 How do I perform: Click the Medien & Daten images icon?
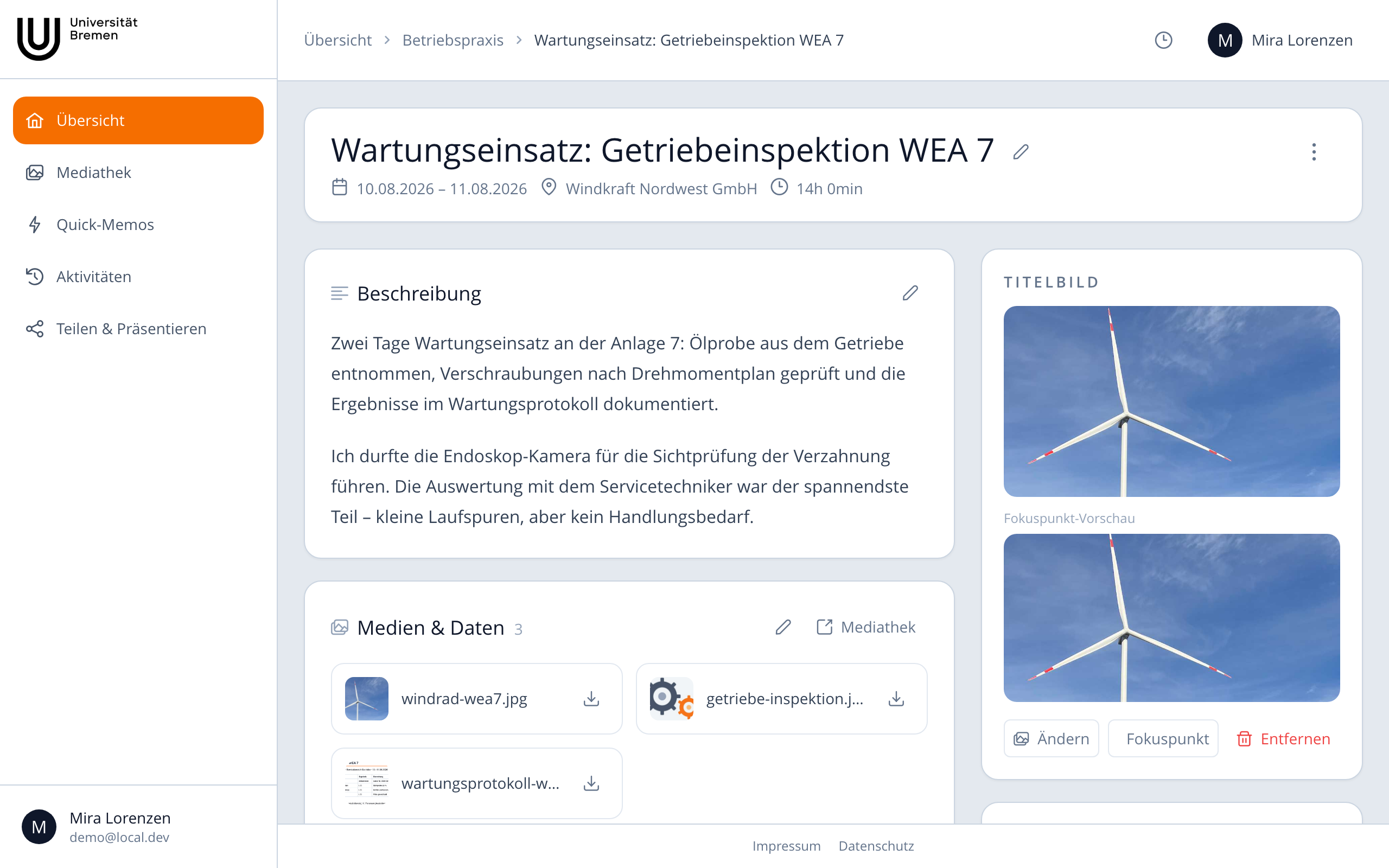pos(340,628)
